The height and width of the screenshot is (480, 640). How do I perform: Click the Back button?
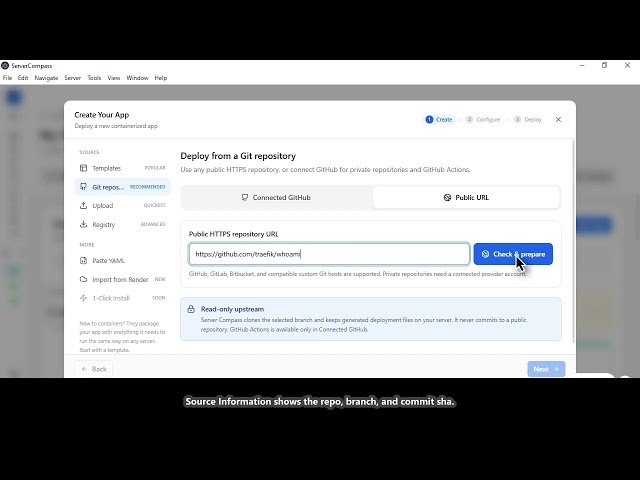coord(93,369)
